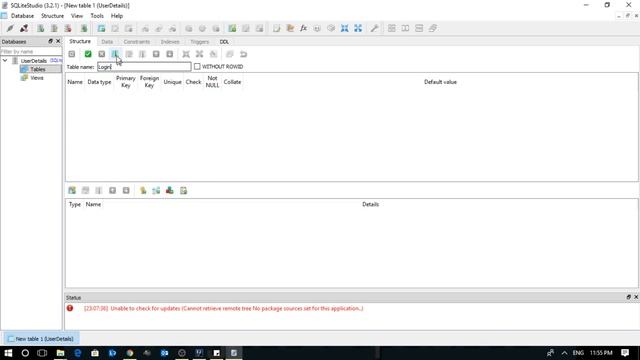The image size is (640, 360).
Task: Click the Default value column header
Action: click(440, 82)
